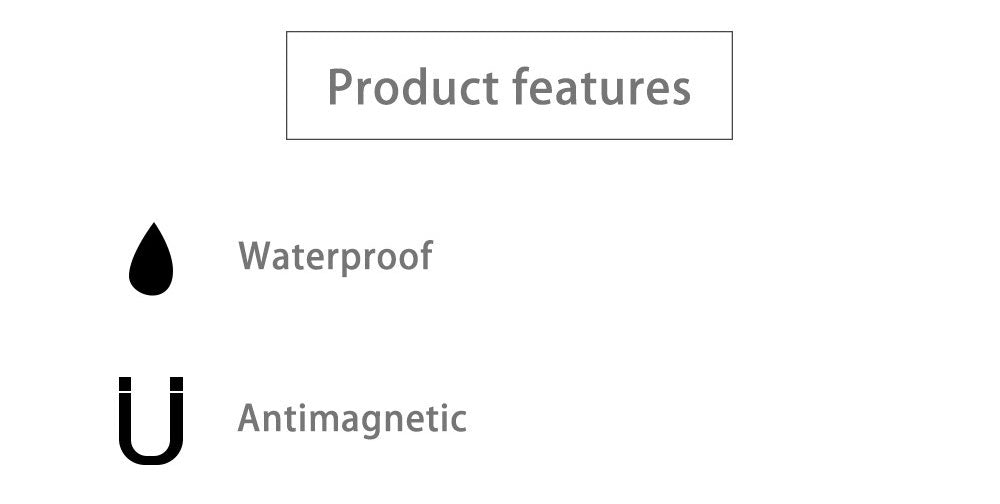Select the Waterproof feature label

335,257
